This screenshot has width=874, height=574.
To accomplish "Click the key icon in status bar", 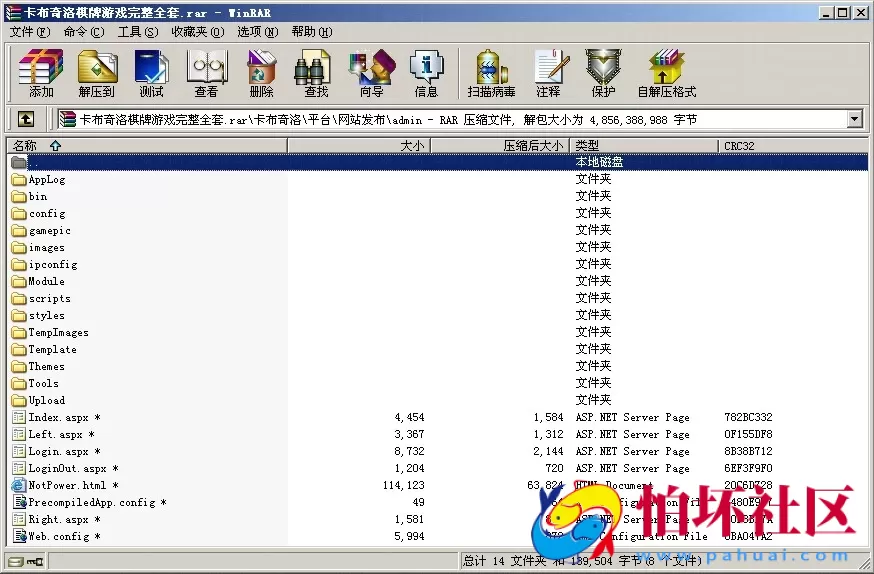I will [x=35, y=561].
